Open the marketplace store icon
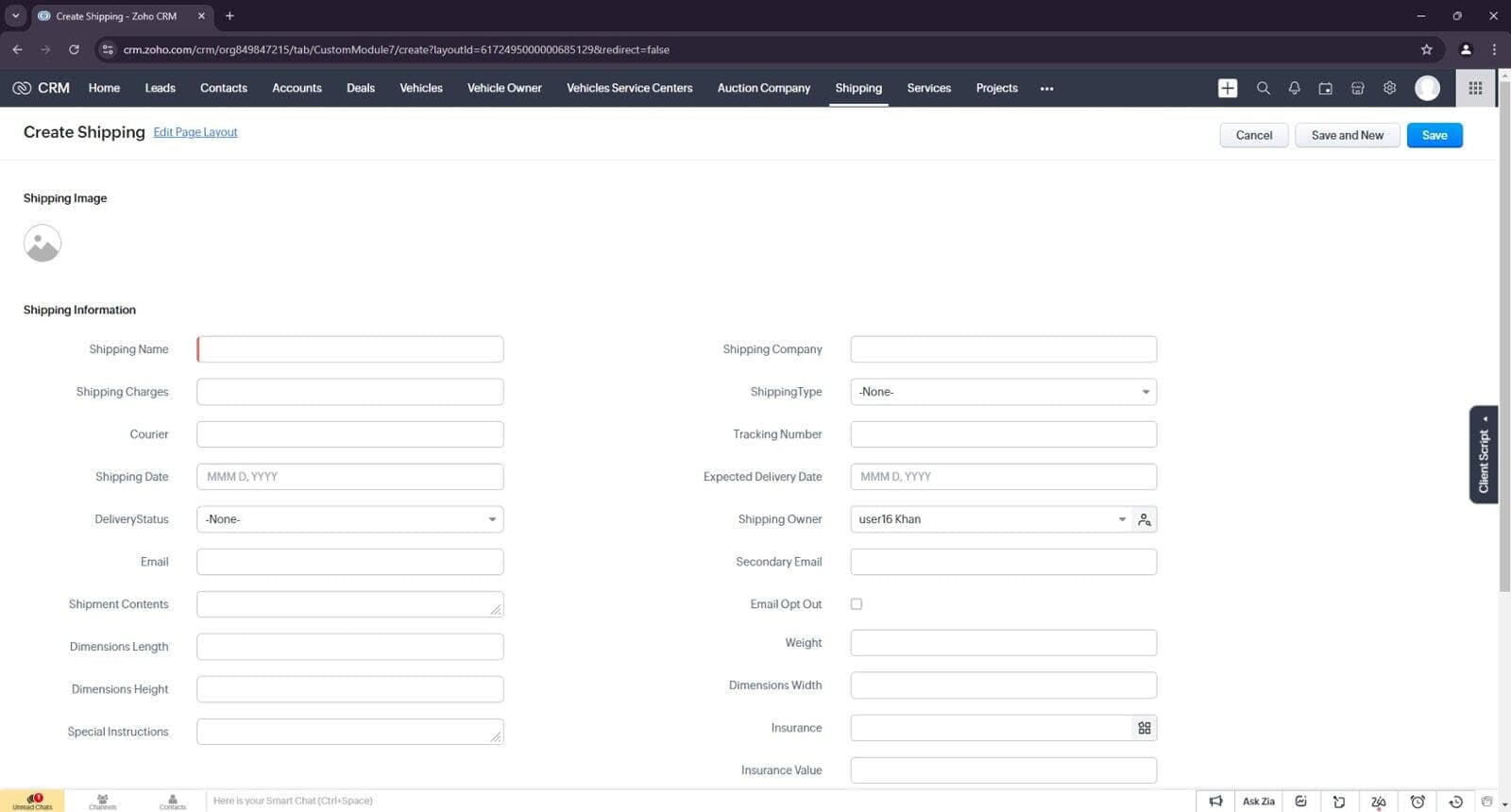Viewport: 1511px width, 812px height. click(x=1357, y=88)
